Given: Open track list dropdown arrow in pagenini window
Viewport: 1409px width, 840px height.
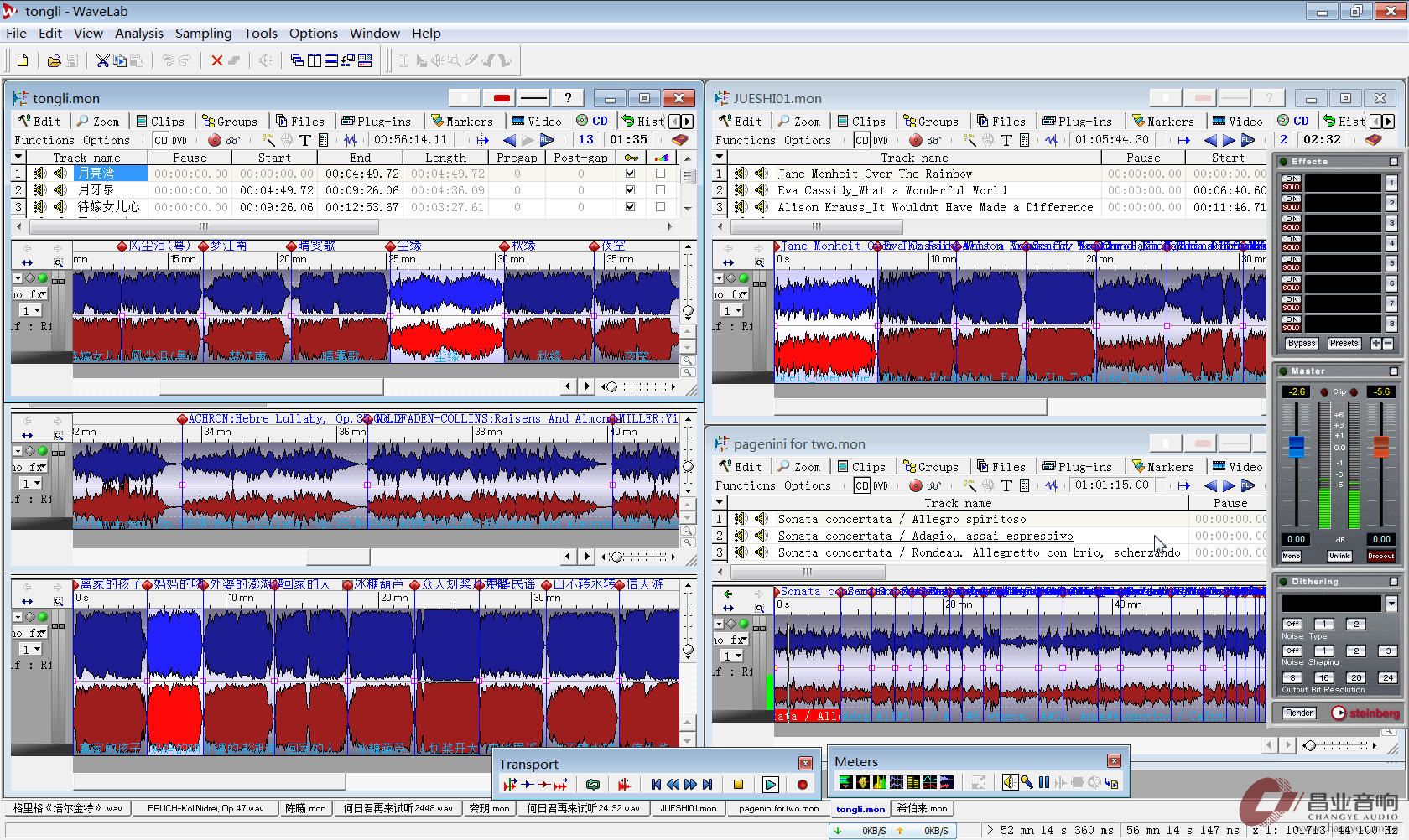Looking at the screenshot, I should 719,503.
